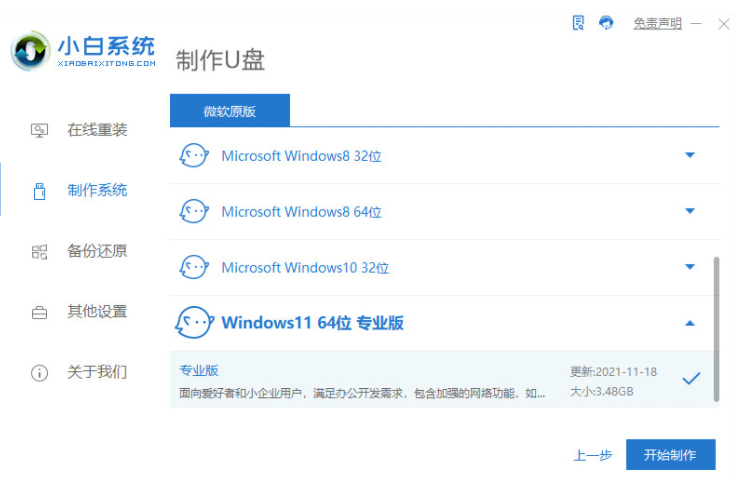Click the 开始制作 button
The width and height of the screenshot is (740, 482).
[671, 455]
